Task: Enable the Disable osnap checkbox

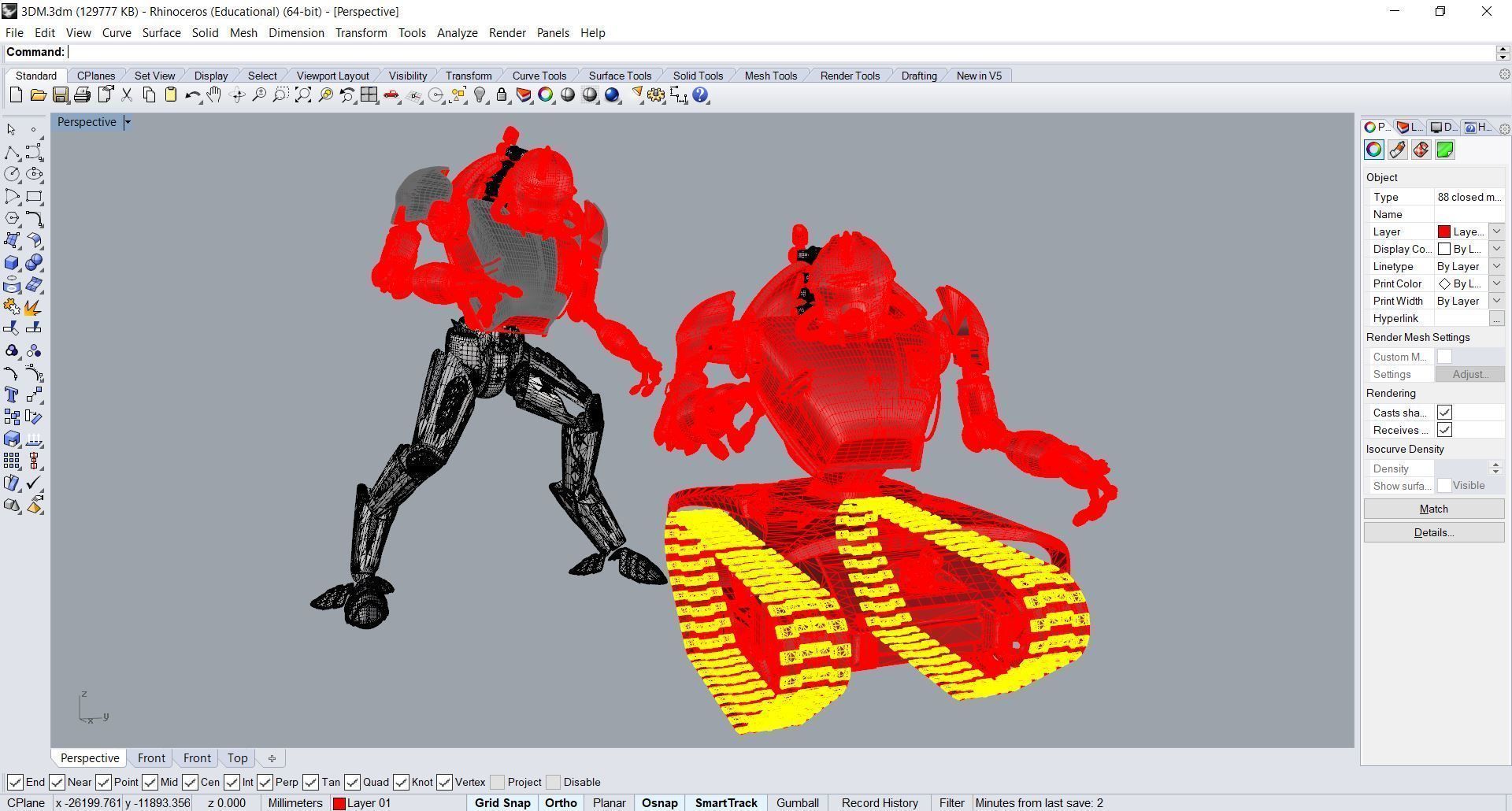Action: [x=553, y=782]
